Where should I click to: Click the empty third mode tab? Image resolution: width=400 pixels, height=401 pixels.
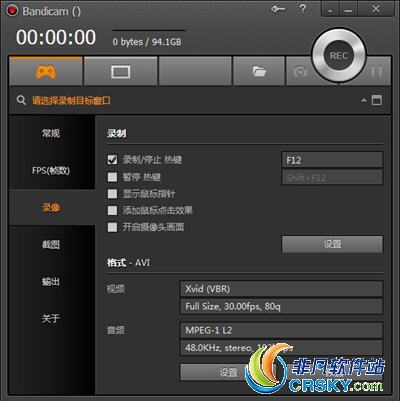pos(195,71)
